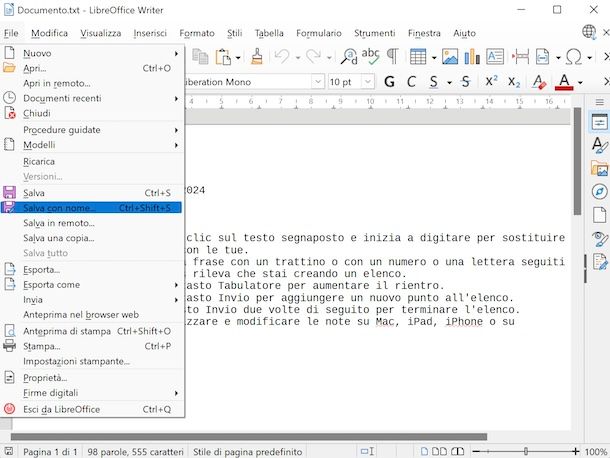Toggle bold (G) formatting
Viewport: 610px width, 458px height.
point(388,81)
